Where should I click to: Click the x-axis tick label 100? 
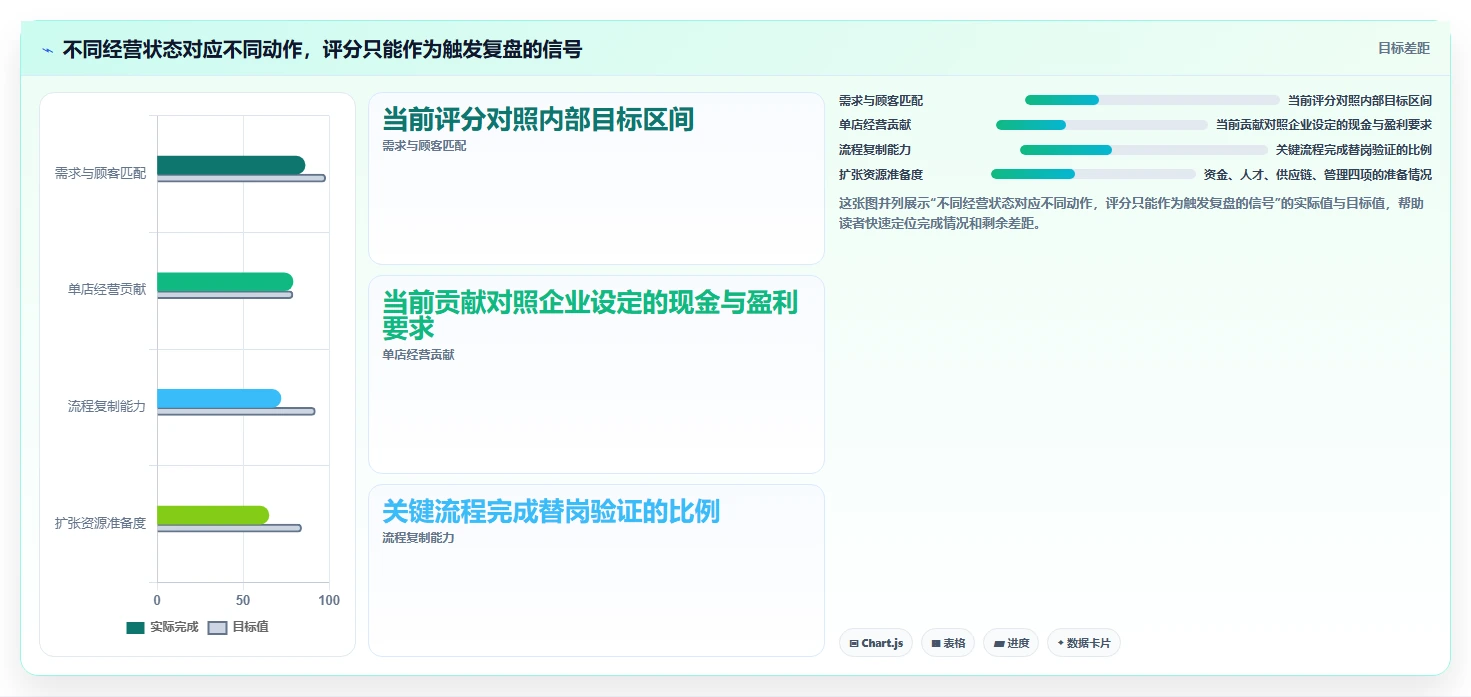329,601
